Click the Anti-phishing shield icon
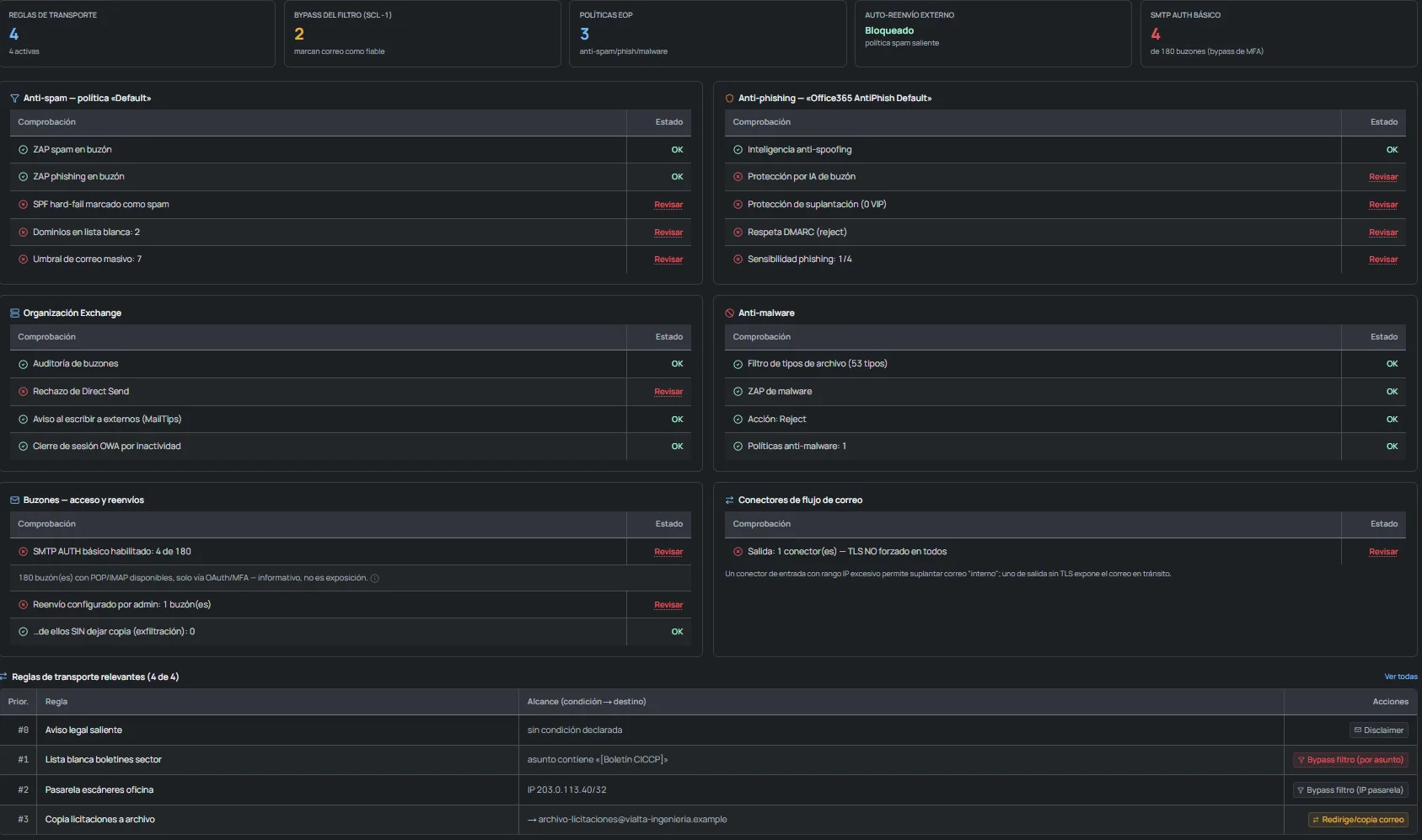The height and width of the screenshot is (840, 1422). (x=729, y=99)
